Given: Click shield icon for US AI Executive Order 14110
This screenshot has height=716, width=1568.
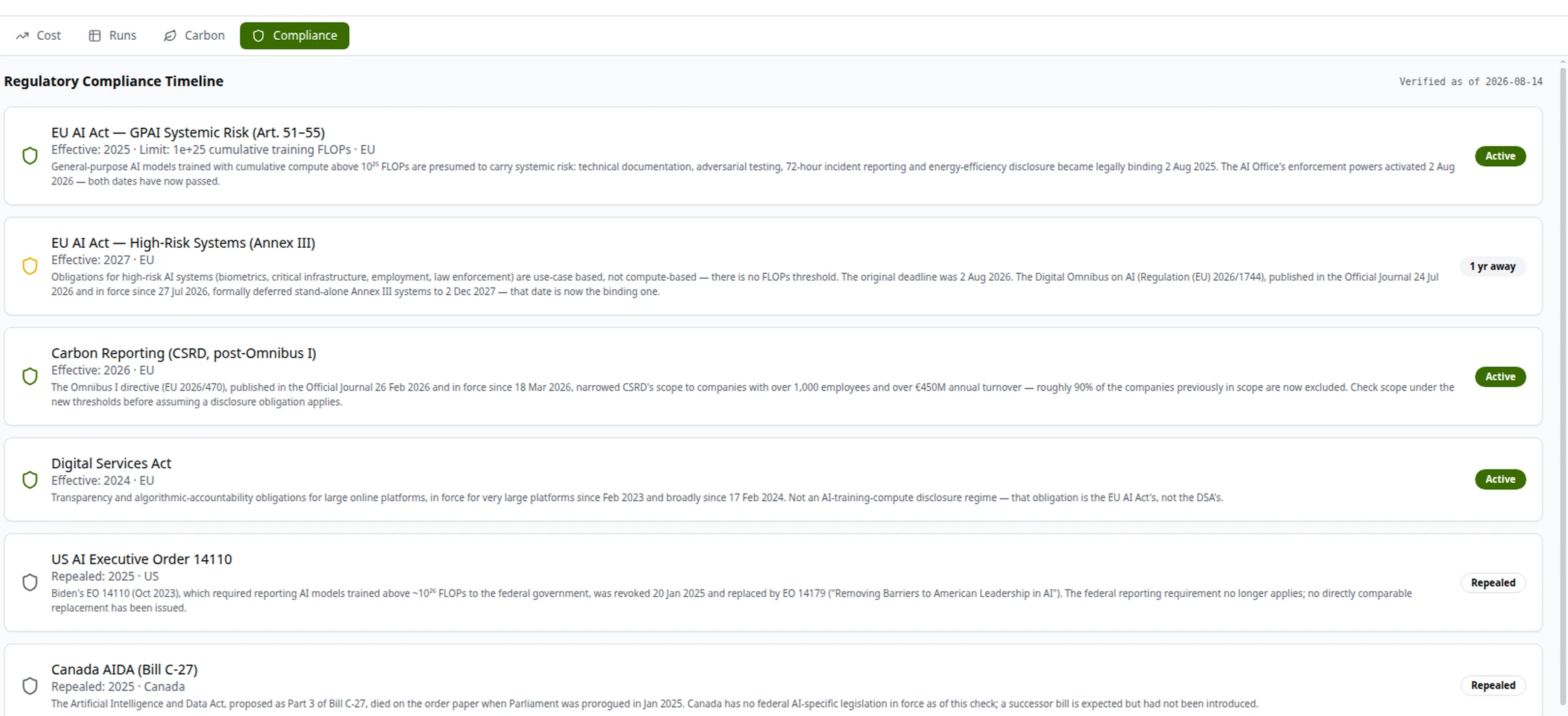Looking at the screenshot, I should pos(30,583).
